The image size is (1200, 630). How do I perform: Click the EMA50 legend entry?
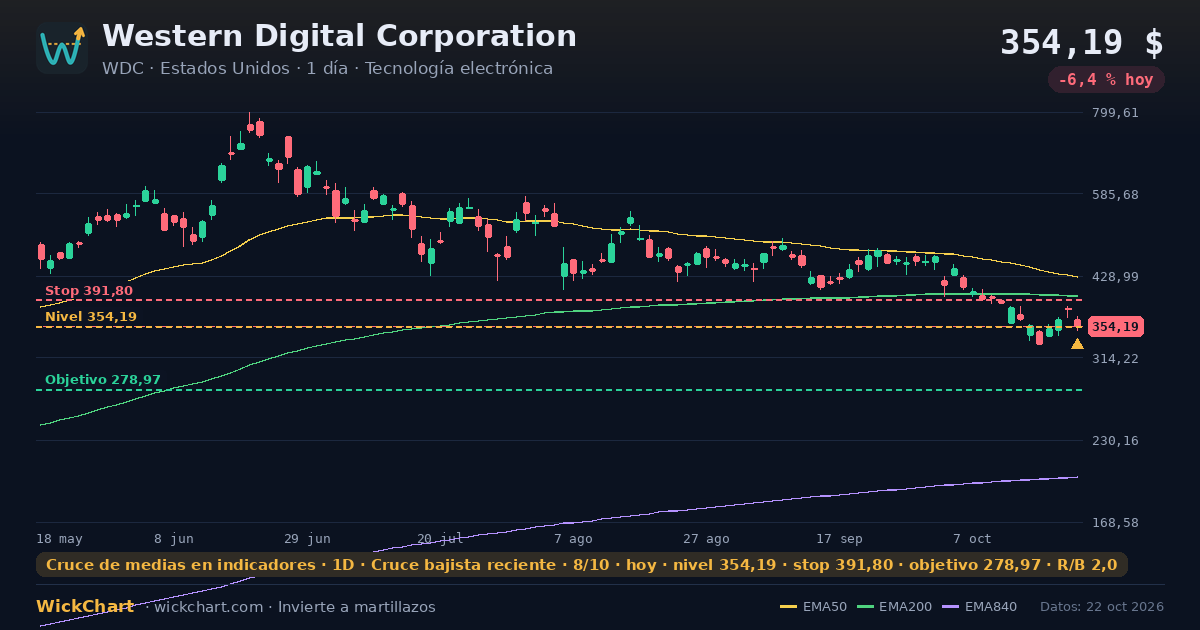tap(813, 607)
